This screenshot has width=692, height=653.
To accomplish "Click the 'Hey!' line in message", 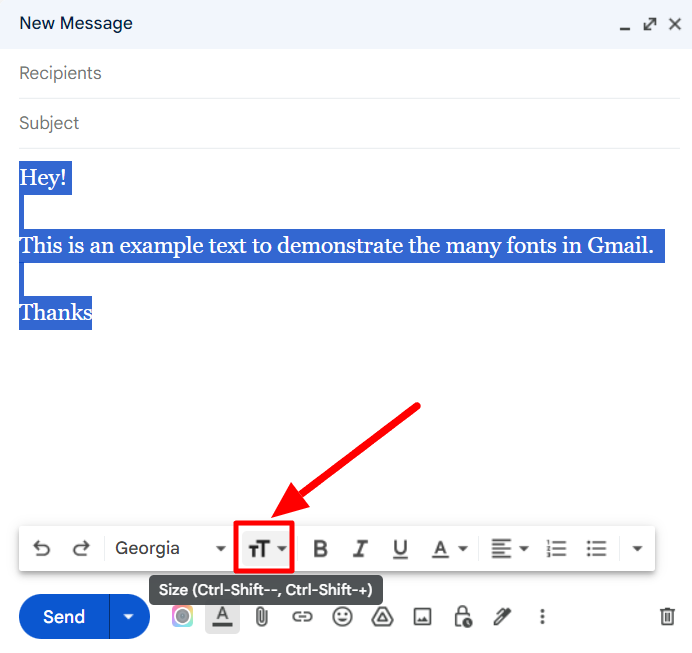I will (43, 178).
